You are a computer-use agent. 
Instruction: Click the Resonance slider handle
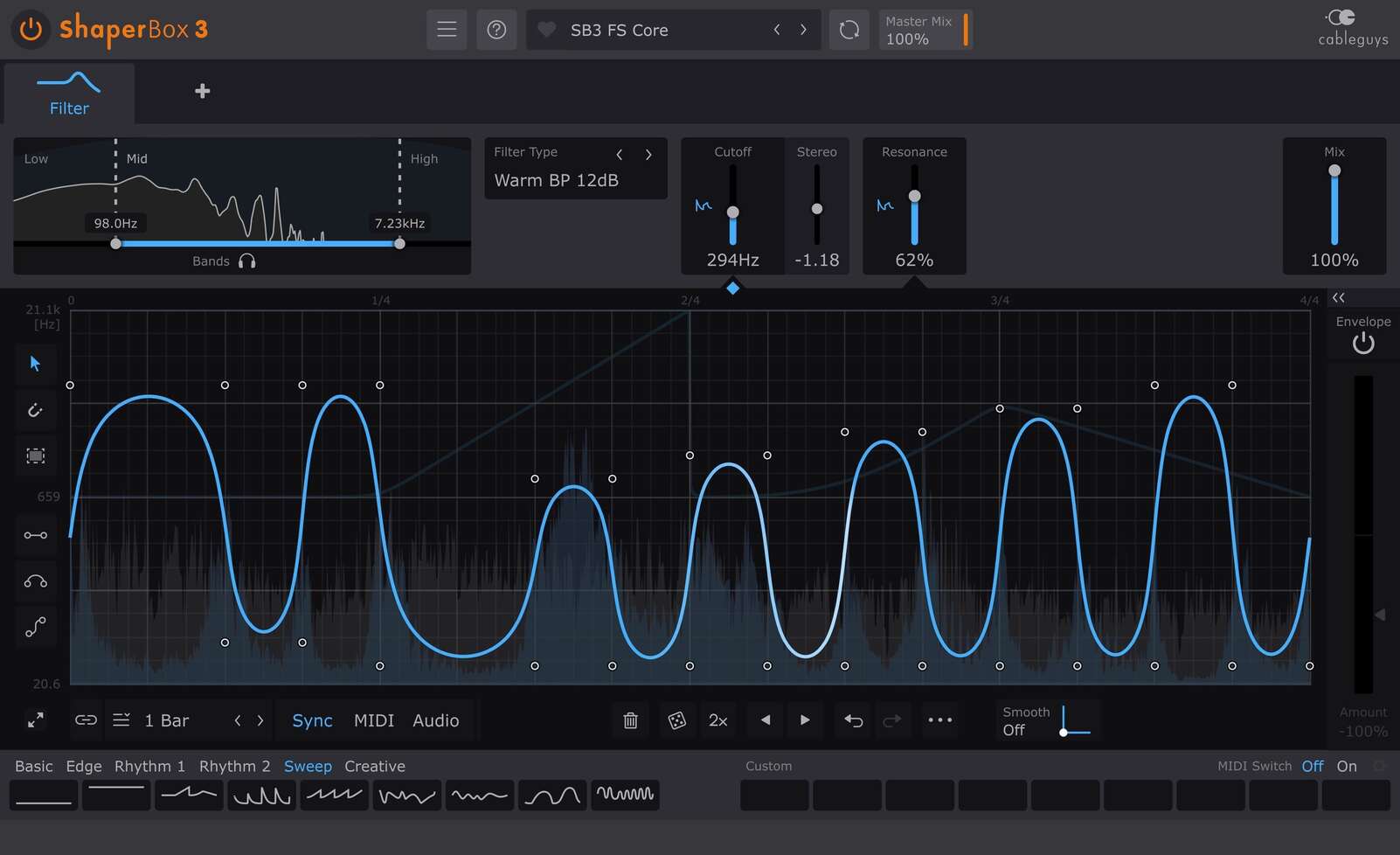click(914, 197)
